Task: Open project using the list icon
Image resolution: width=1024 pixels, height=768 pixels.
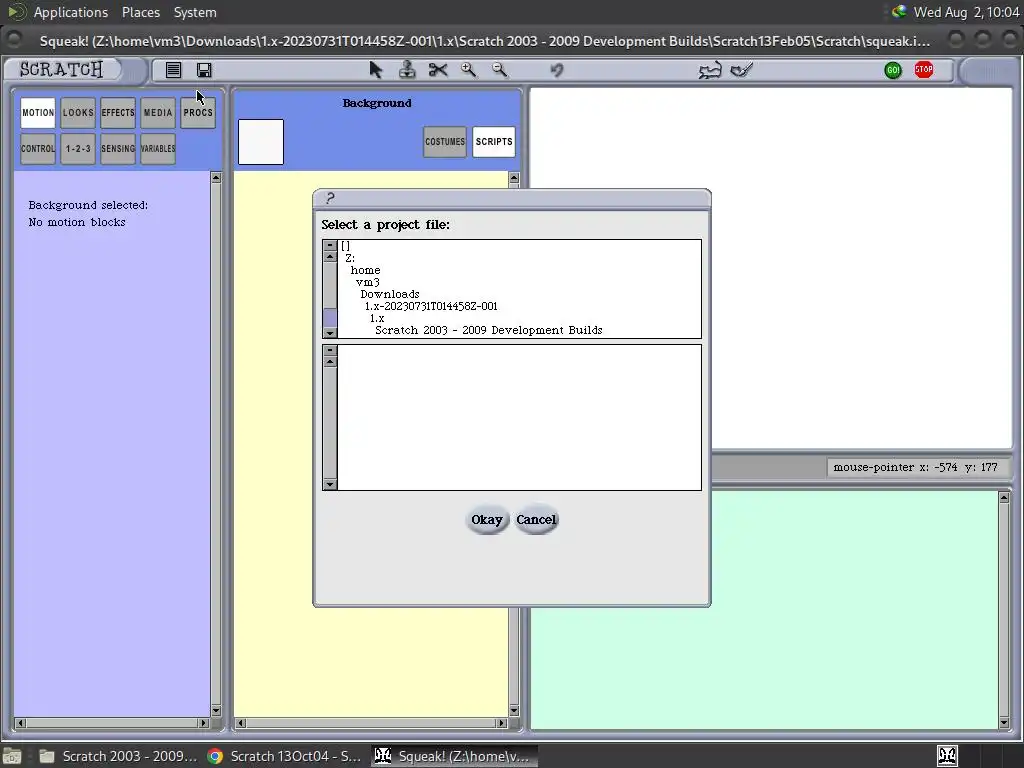Action: [173, 70]
